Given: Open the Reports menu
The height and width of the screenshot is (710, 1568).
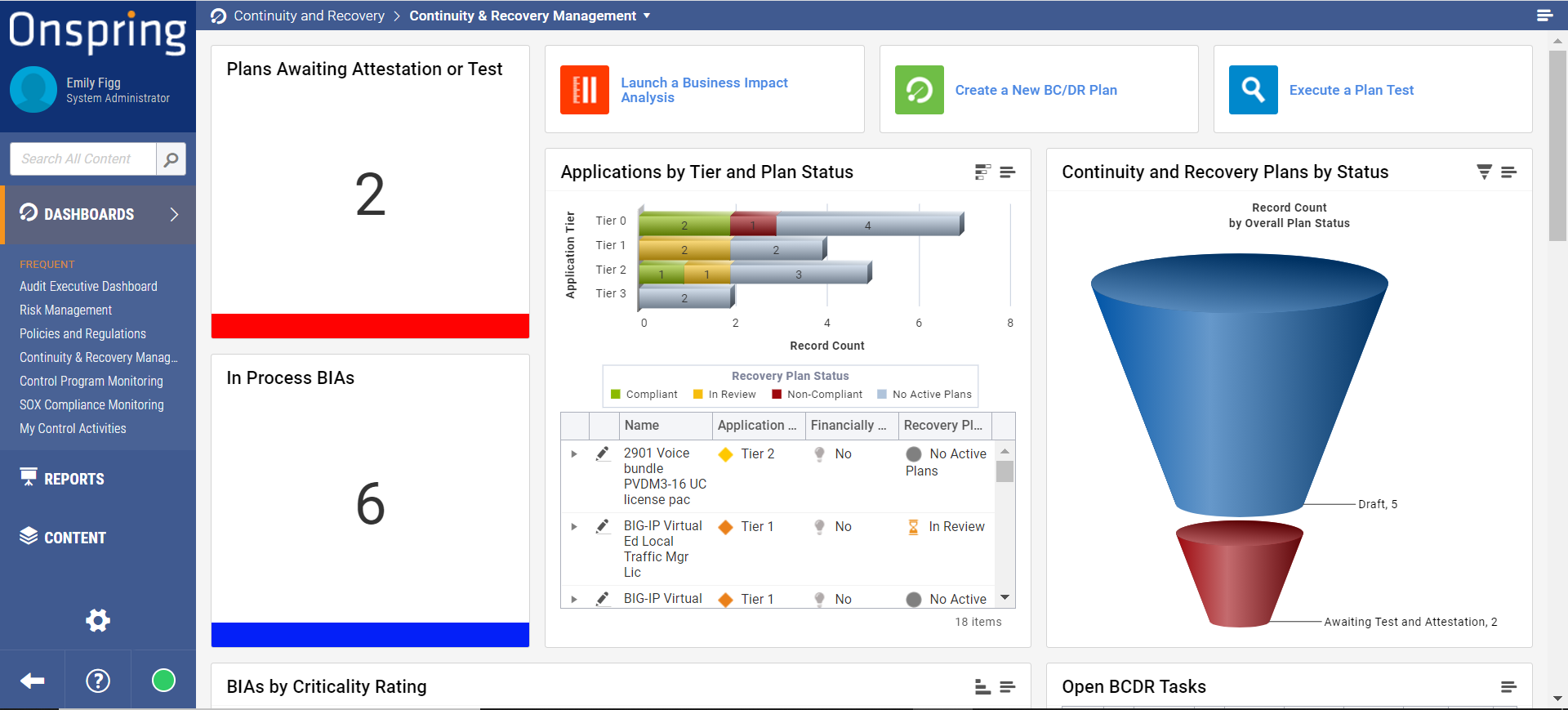Looking at the screenshot, I should tap(73, 479).
